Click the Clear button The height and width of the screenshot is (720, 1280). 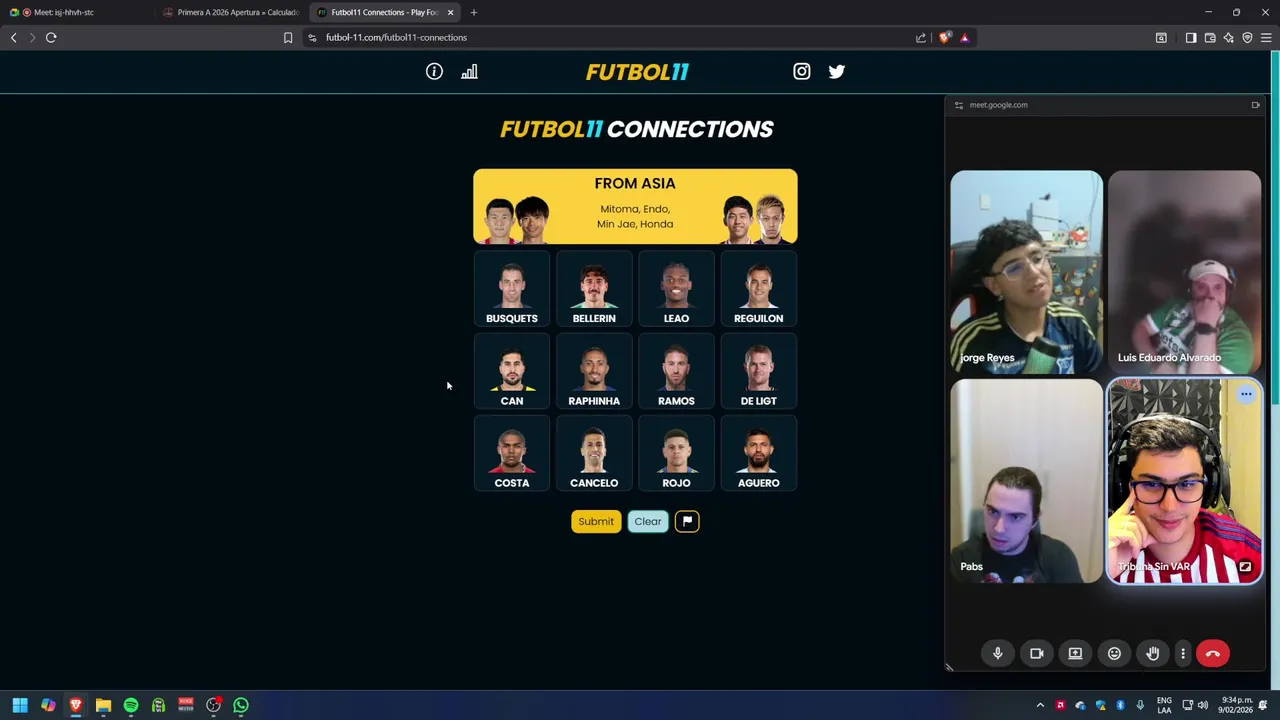click(648, 521)
